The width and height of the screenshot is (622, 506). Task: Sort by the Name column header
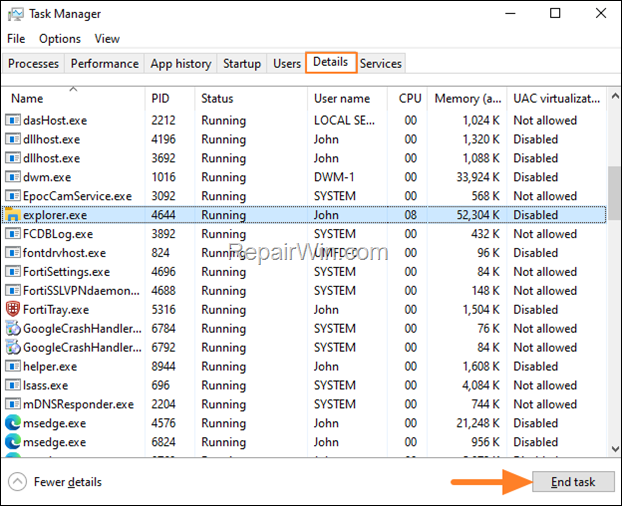(74, 98)
